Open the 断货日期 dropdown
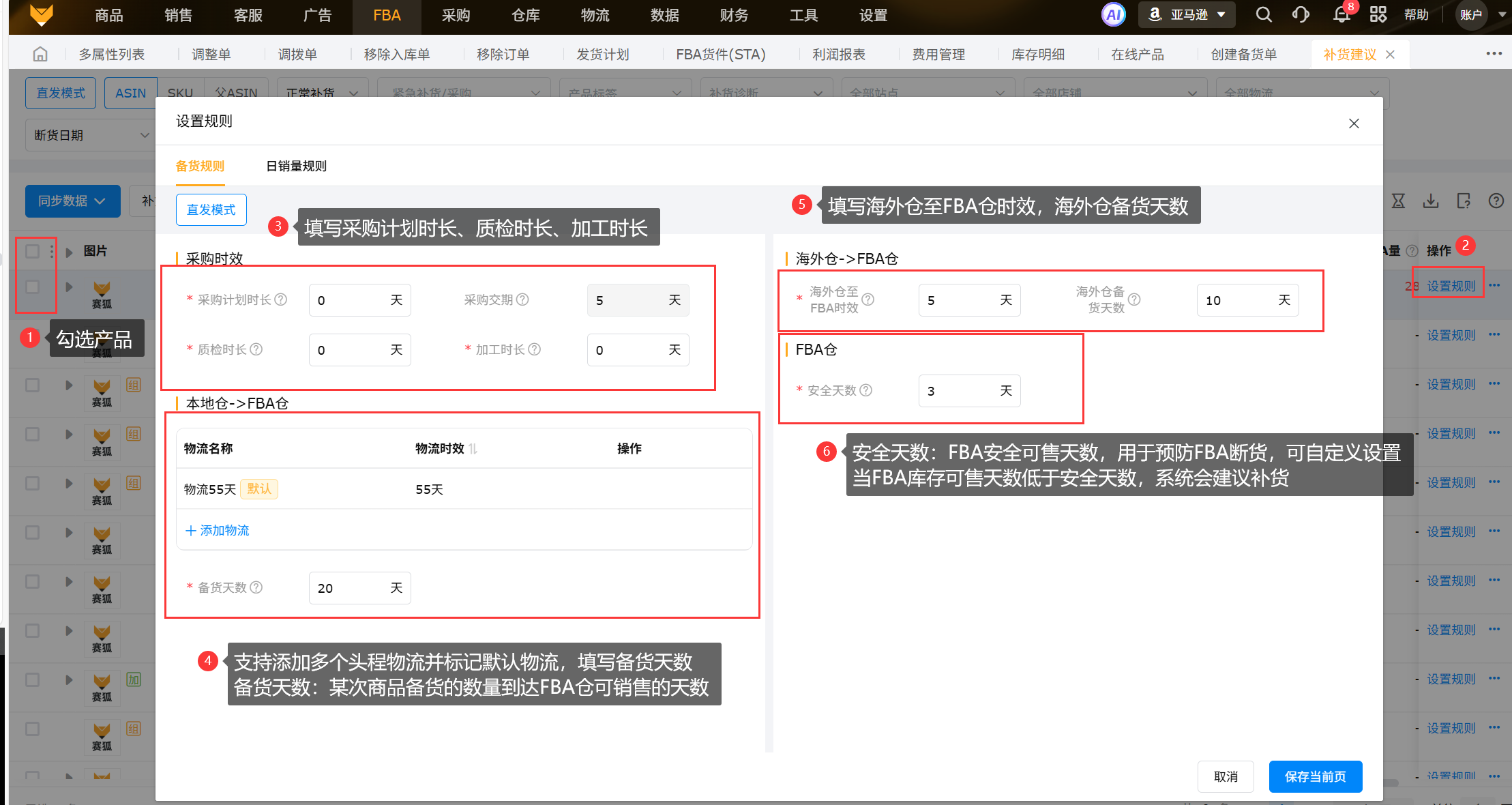1512x805 pixels. tap(91, 135)
